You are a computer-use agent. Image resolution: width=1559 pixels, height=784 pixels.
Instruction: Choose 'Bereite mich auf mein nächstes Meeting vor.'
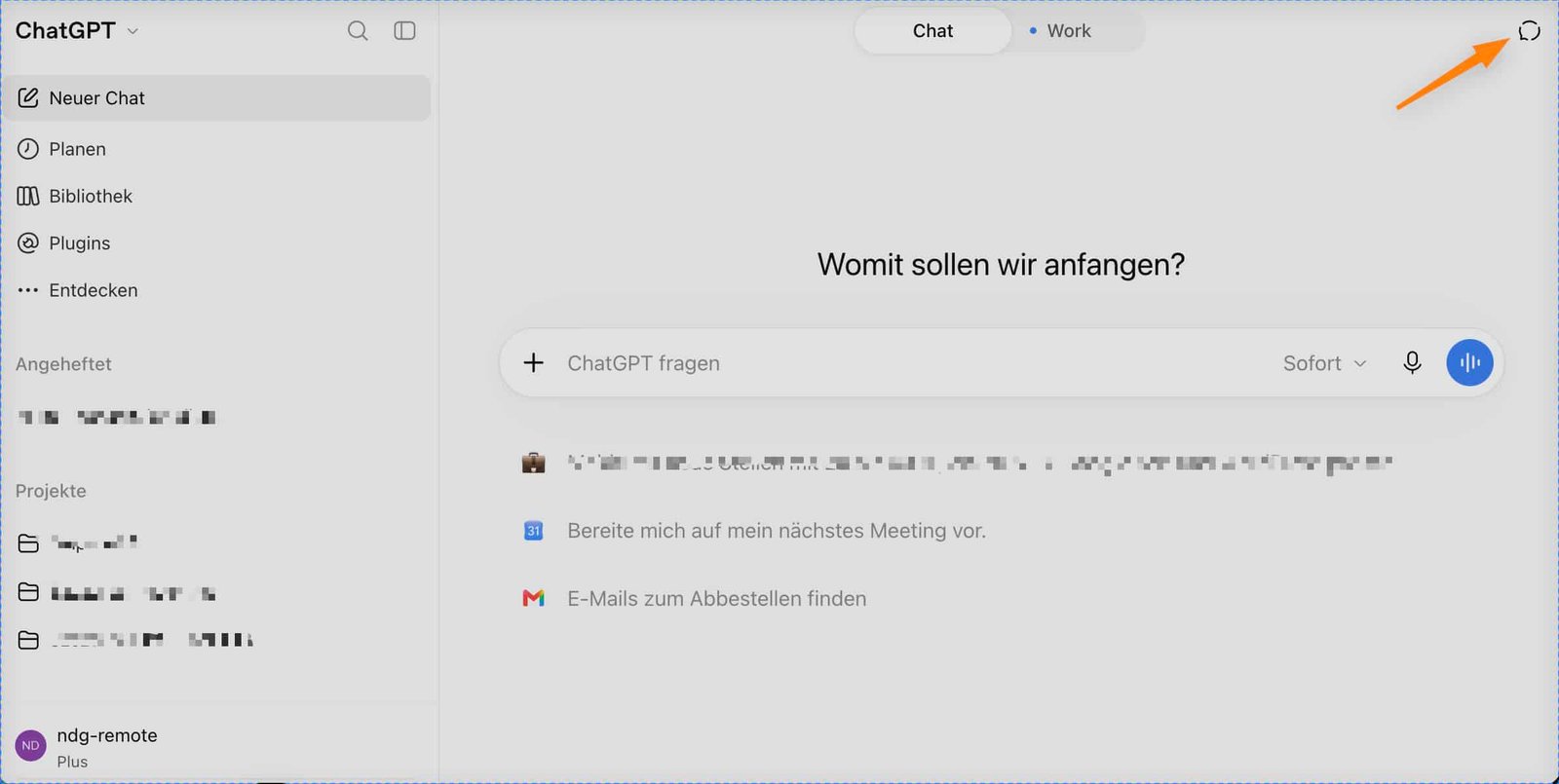[777, 531]
